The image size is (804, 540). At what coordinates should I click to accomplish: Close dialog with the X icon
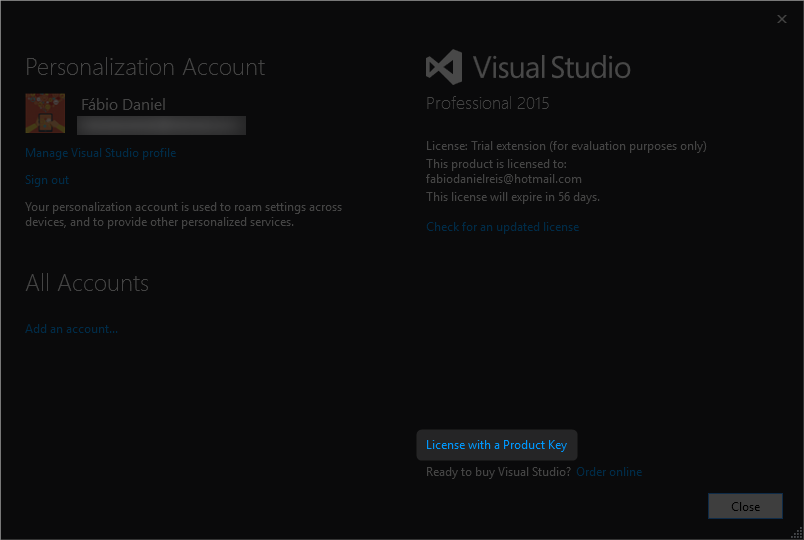(781, 19)
